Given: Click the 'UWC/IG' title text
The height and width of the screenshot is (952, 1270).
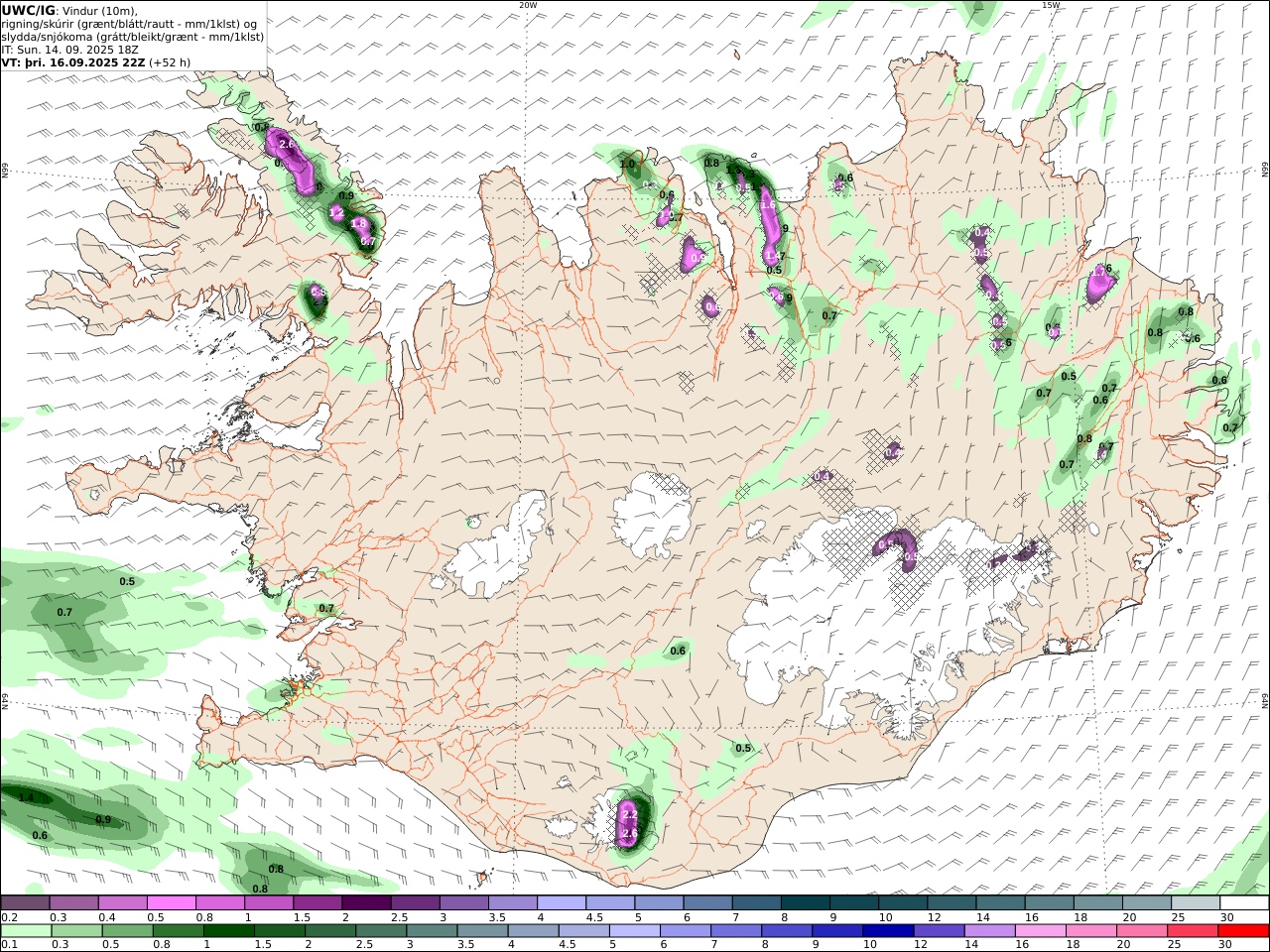Looking at the screenshot, I should click(x=29, y=10).
